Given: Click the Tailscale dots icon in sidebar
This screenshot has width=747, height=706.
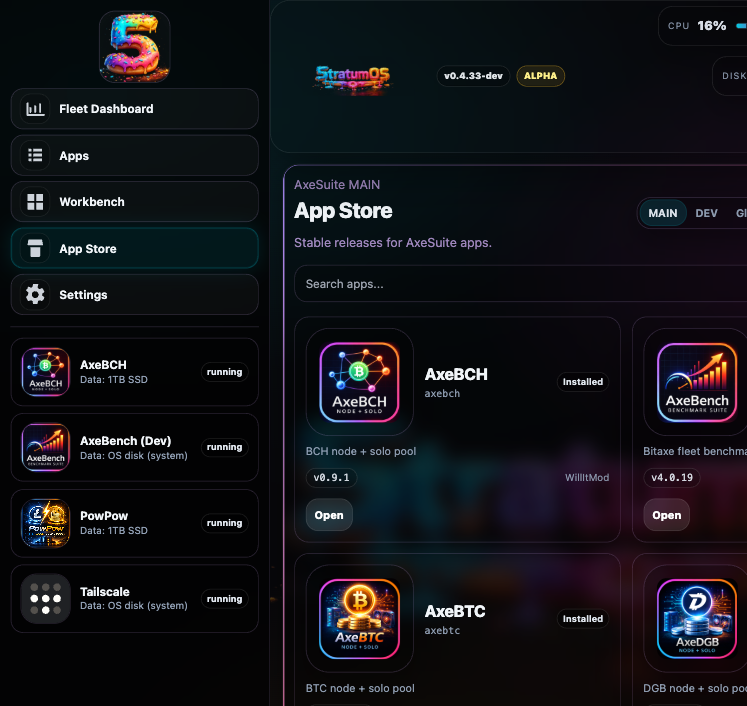Looking at the screenshot, I should (46, 599).
